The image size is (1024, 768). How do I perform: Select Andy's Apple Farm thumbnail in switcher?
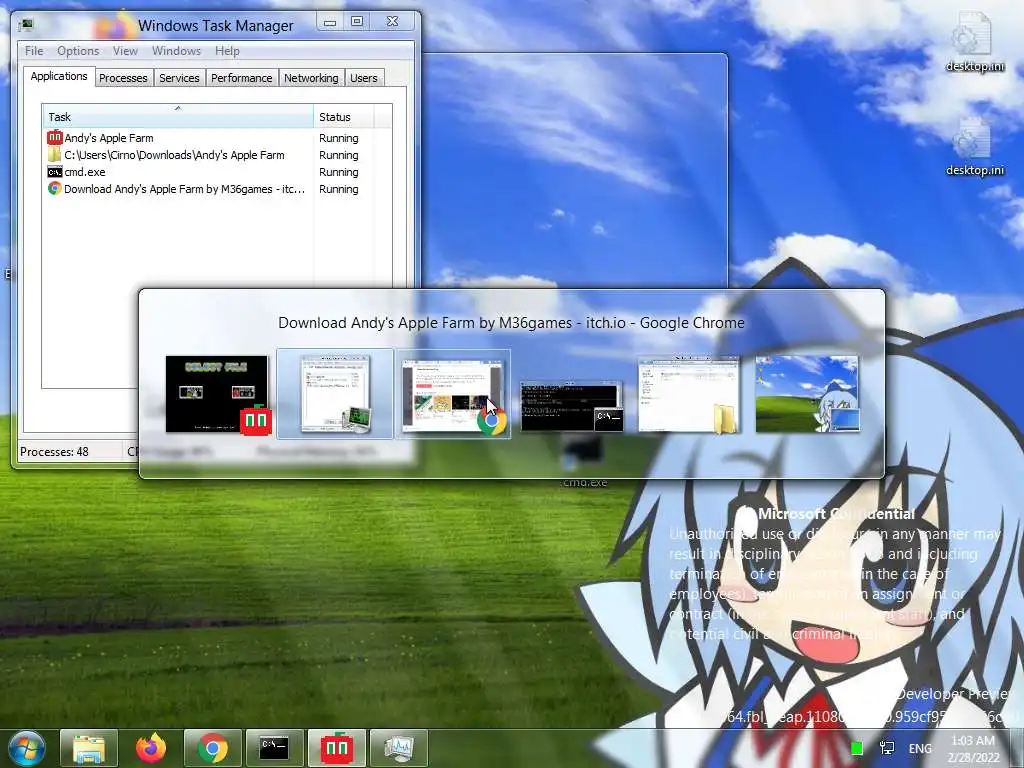point(217,394)
